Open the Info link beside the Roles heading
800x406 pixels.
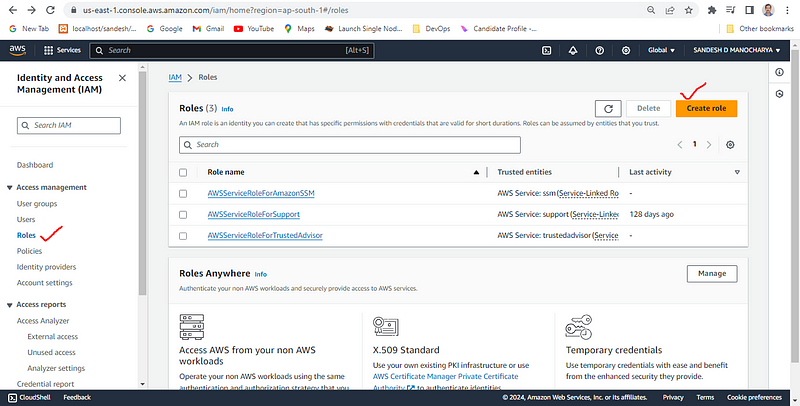tap(227, 109)
